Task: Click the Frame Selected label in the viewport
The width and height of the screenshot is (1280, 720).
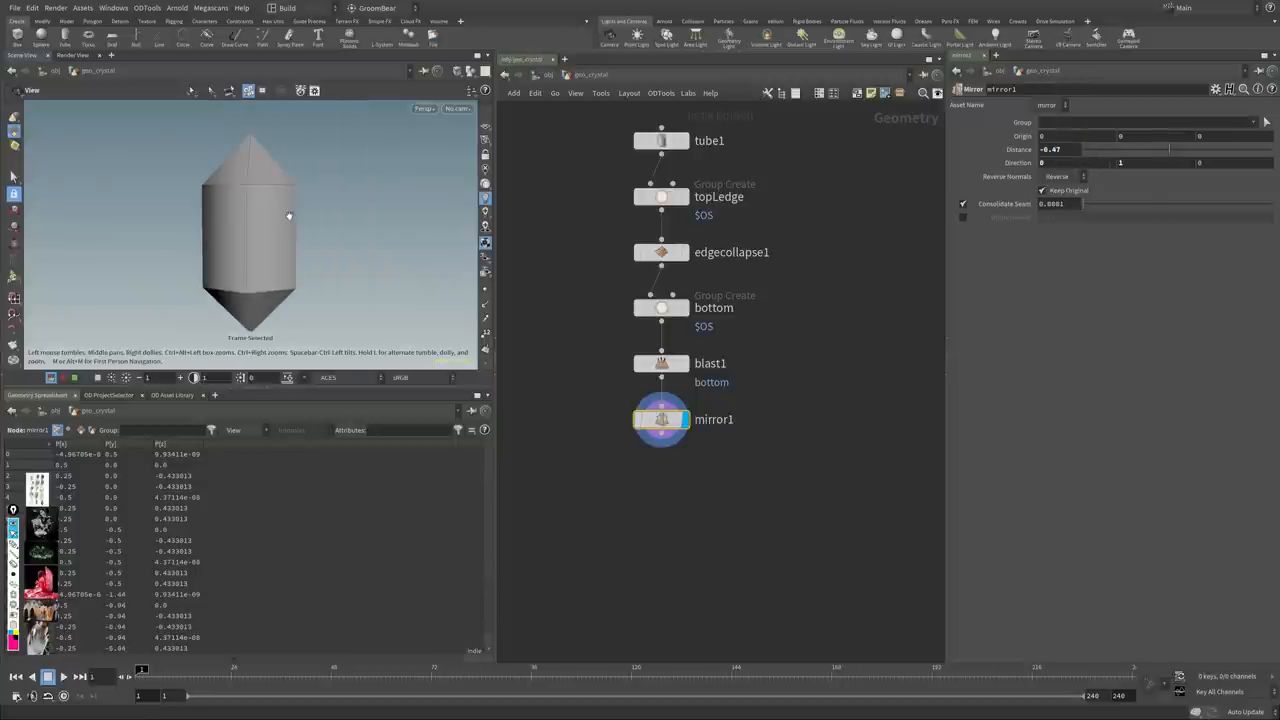Action: coord(250,338)
